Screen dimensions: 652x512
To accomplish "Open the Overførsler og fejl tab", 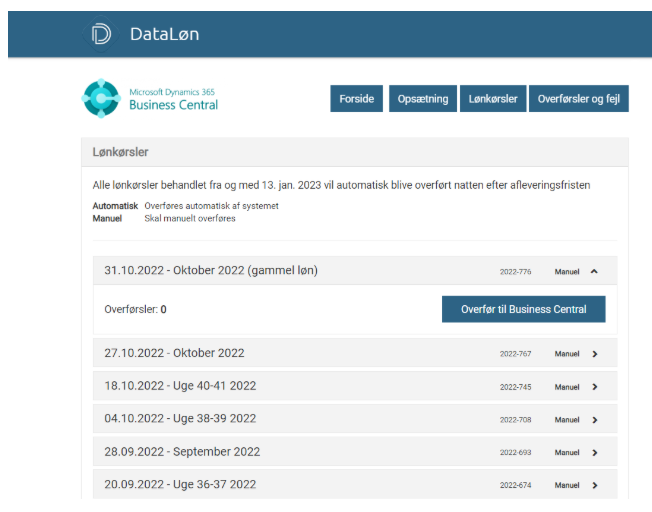I will (x=578, y=99).
